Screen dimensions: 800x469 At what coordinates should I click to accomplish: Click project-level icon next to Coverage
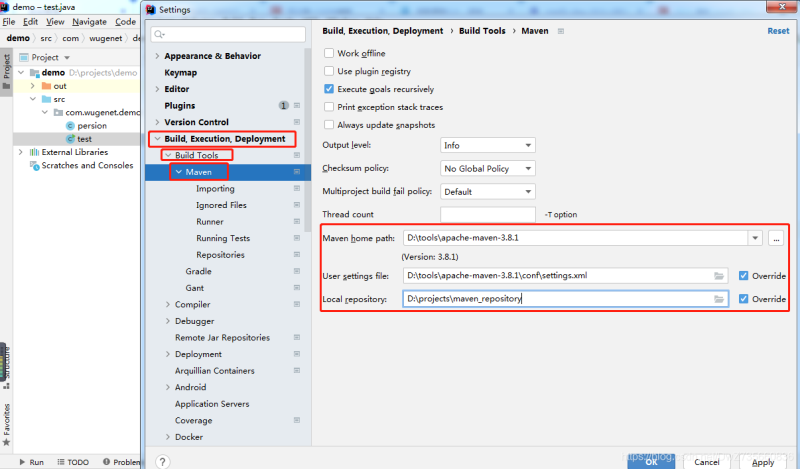click(x=297, y=420)
